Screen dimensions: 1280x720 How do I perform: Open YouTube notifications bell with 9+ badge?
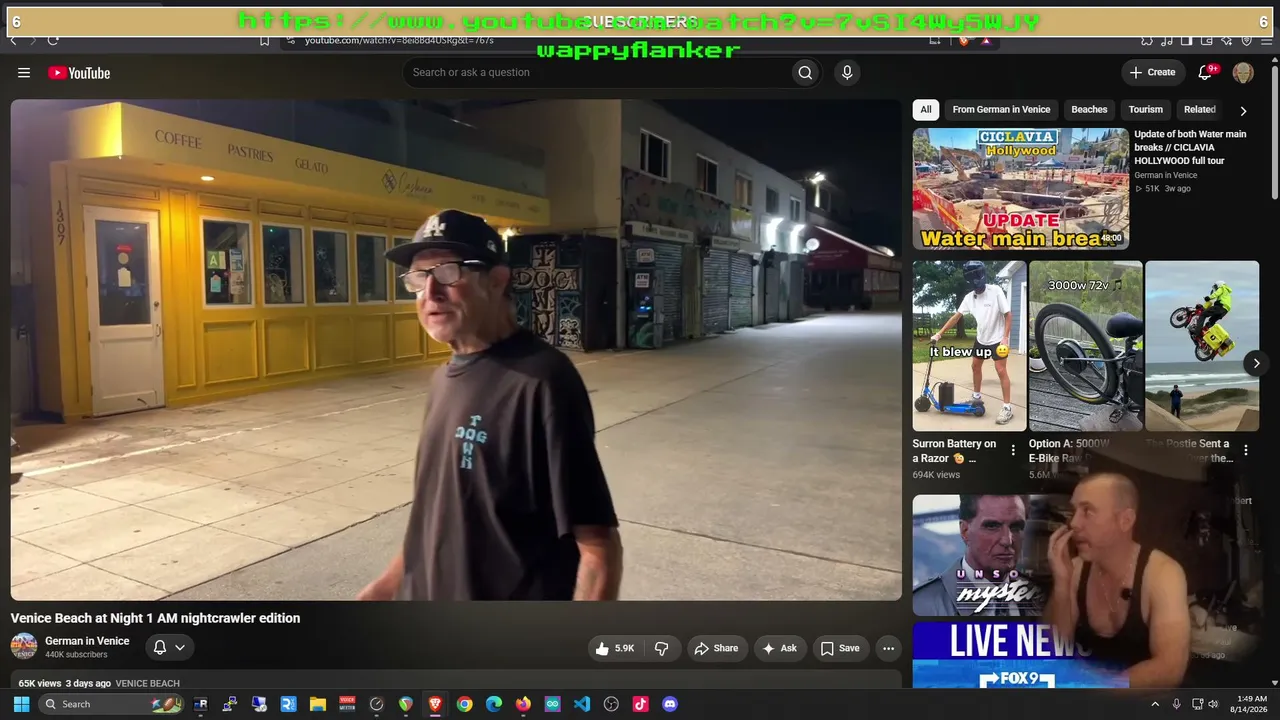[1206, 72]
